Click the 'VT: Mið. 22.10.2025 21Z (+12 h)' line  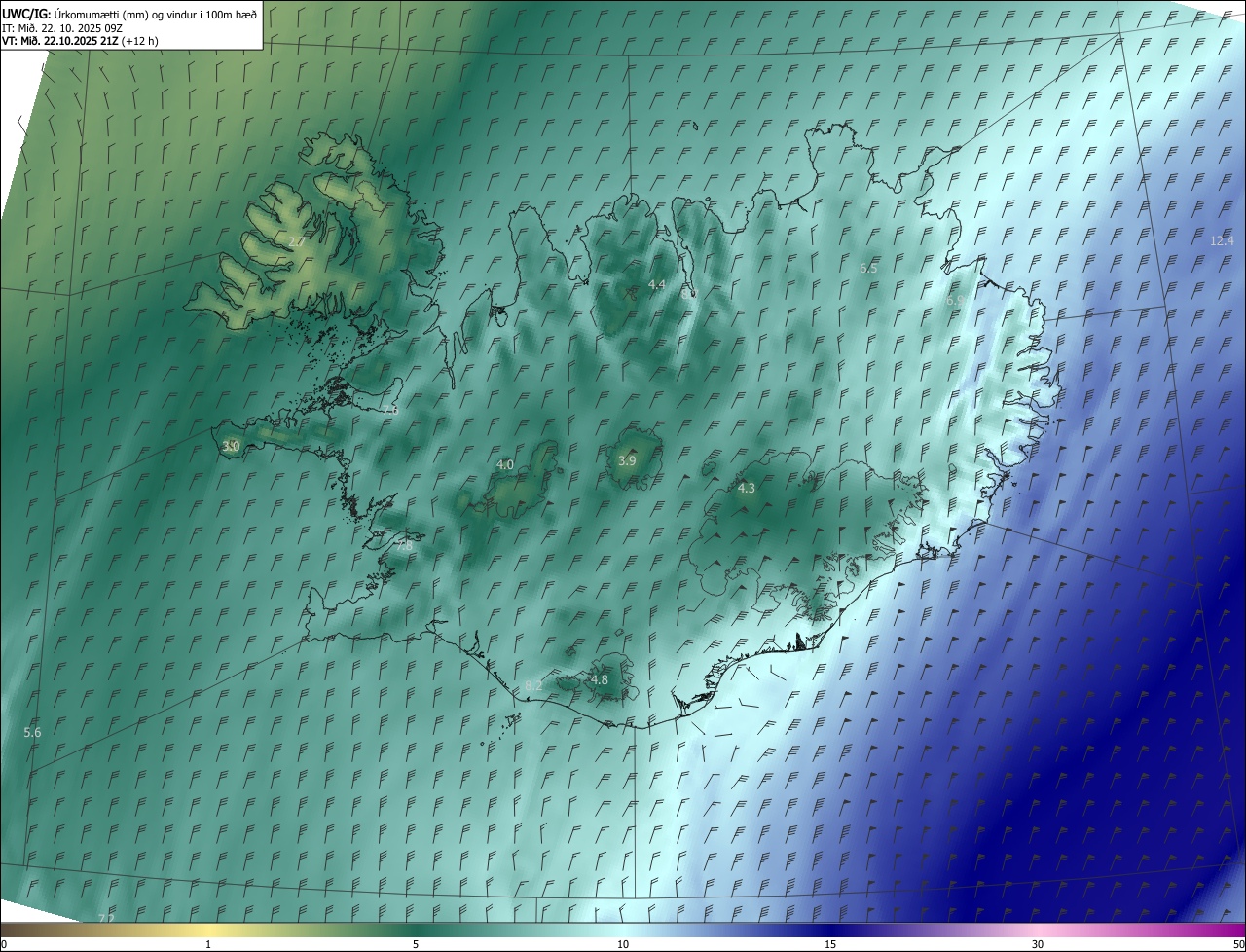click(81, 41)
